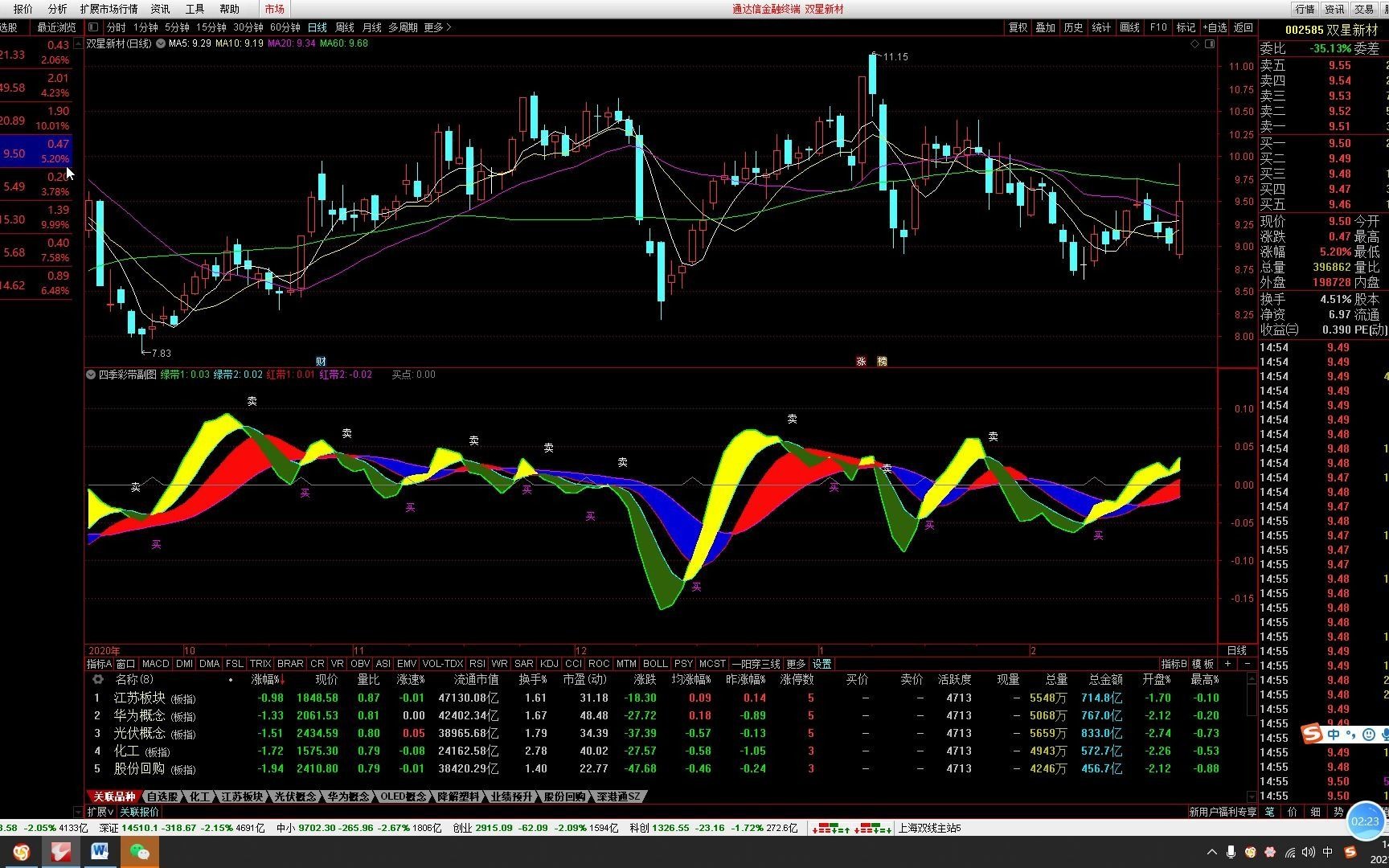Select the 关联品种 bottom tab
The image size is (1389, 868).
pos(114,796)
